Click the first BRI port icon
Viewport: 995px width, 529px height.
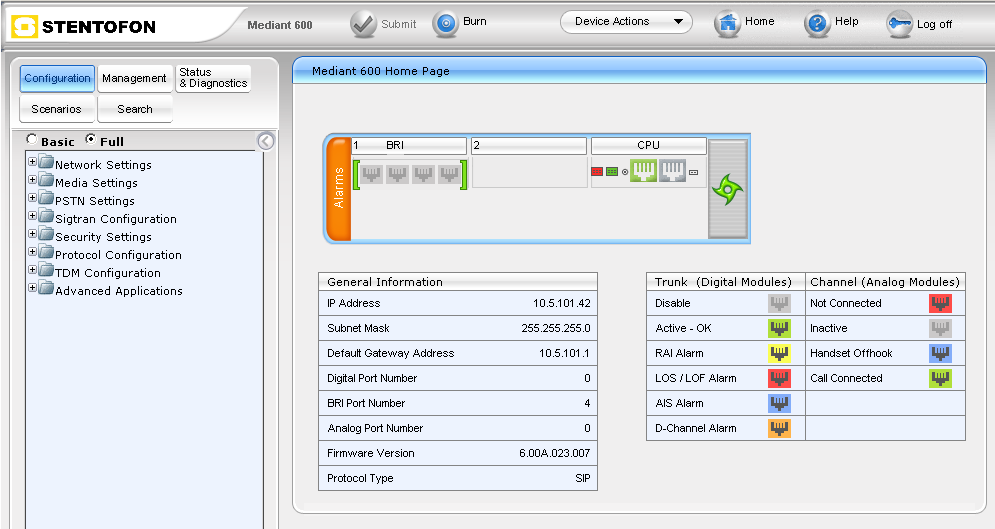372,174
